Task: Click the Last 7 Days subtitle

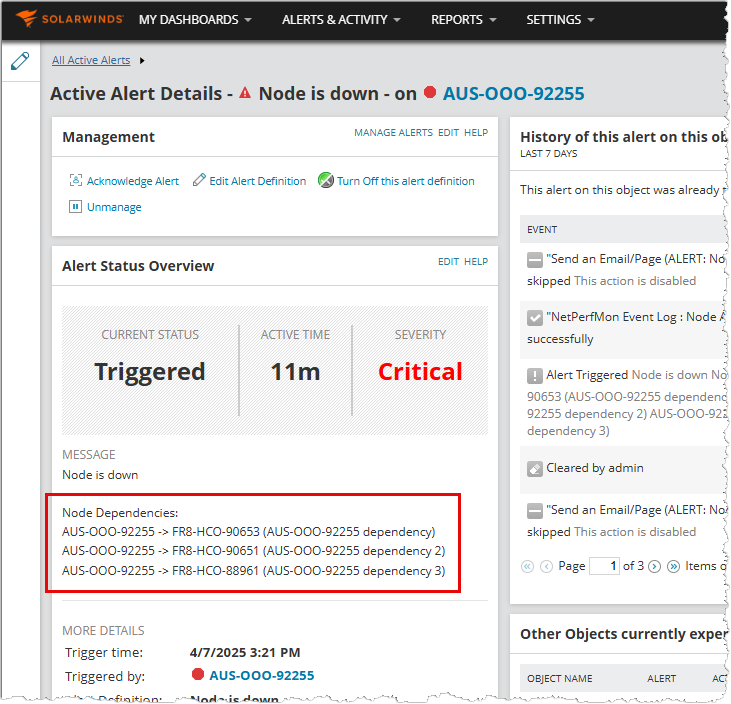Action: tap(549, 153)
